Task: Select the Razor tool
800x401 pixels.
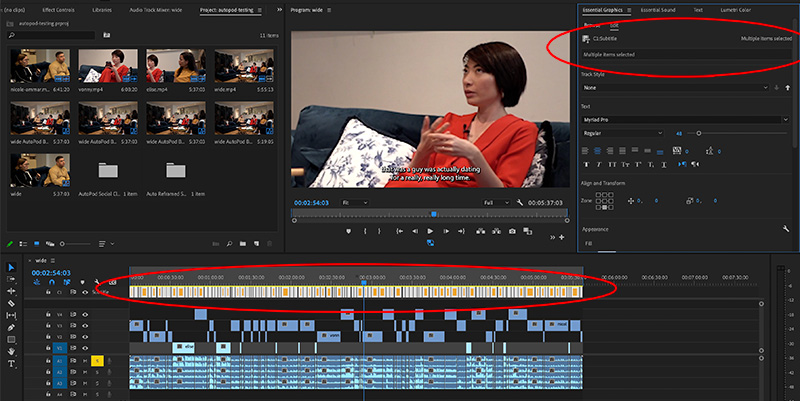Action: tap(11, 303)
